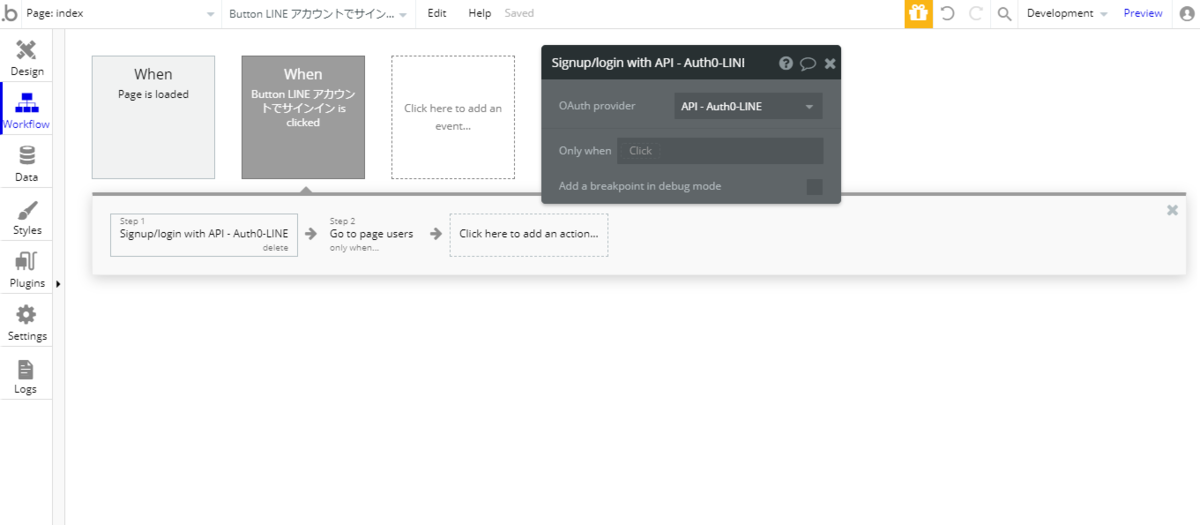Click the Preview link
The width and height of the screenshot is (1200, 525).
click(1143, 13)
